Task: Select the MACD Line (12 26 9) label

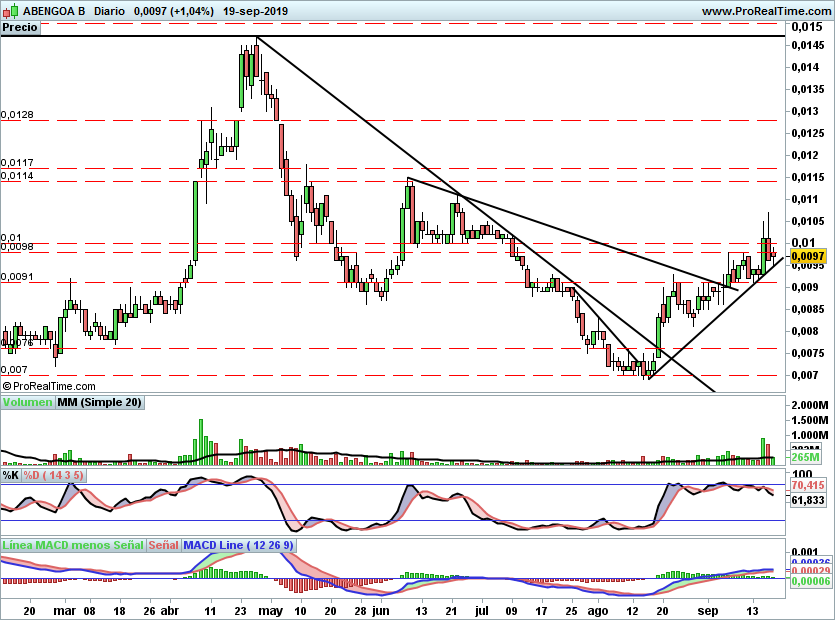Action: (238, 545)
